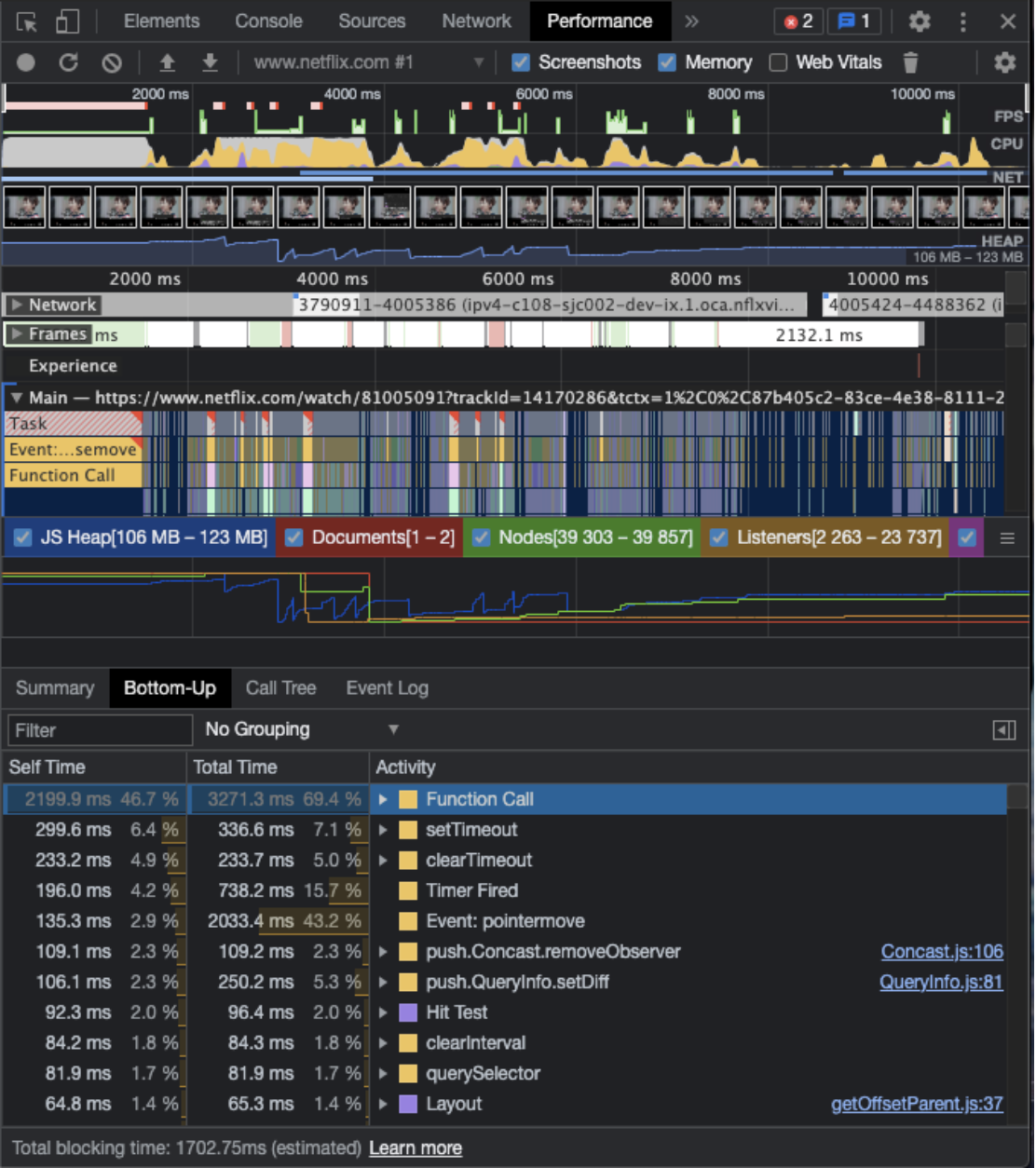Expand the Function Call activity row
The width and height of the screenshot is (1036, 1168).
coord(385,798)
